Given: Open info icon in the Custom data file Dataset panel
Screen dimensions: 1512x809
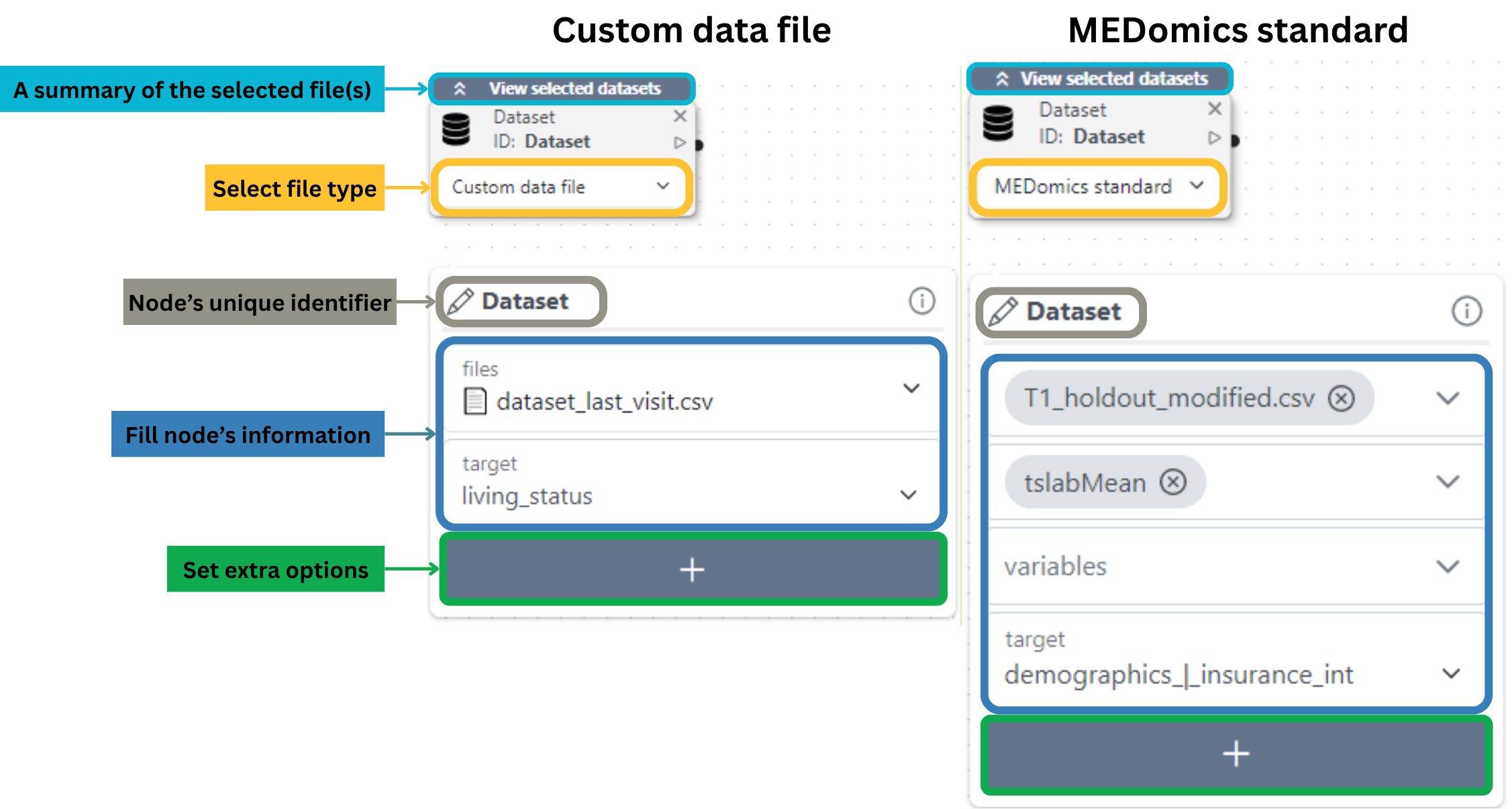Looking at the screenshot, I should (921, 301).
